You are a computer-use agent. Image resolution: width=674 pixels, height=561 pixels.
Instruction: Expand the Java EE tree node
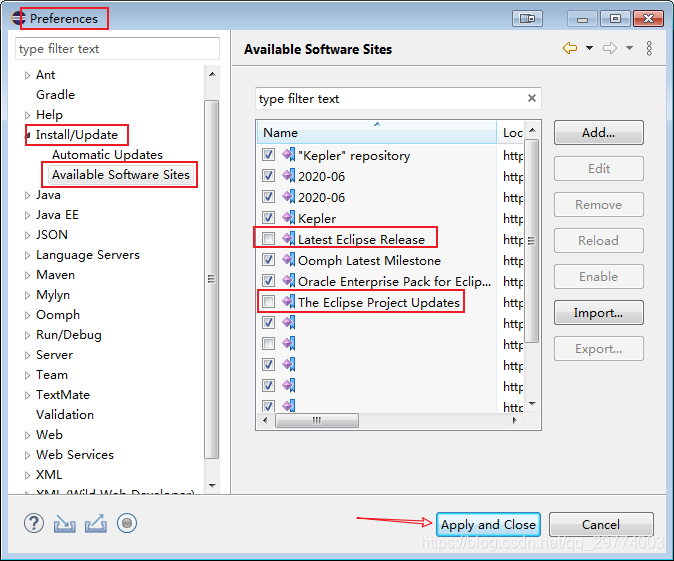(x=27, y=215)
